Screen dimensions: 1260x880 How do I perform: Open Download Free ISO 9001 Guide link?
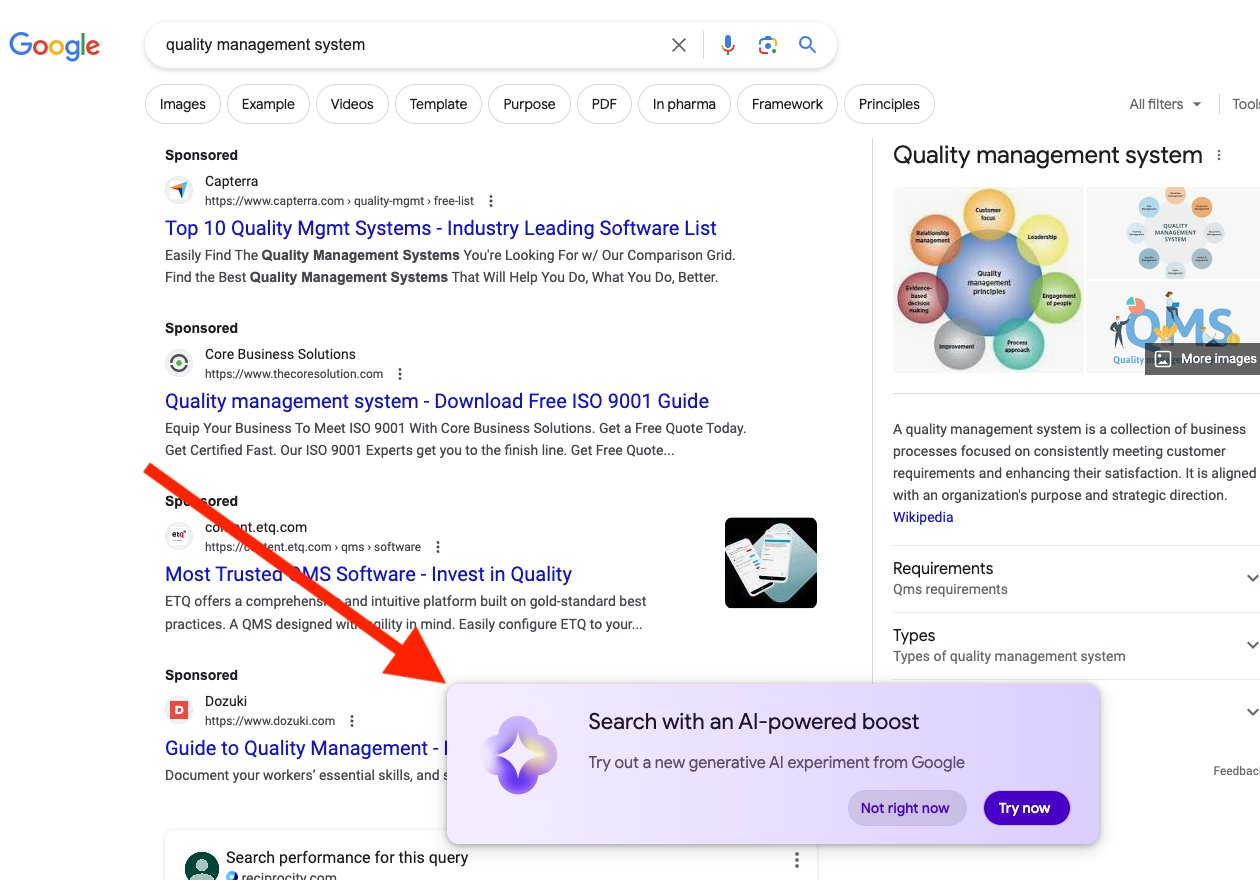[x=437, y=401]
